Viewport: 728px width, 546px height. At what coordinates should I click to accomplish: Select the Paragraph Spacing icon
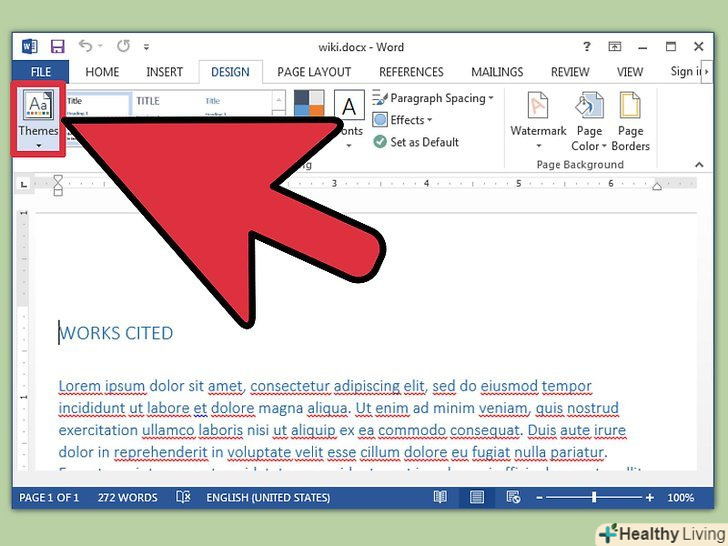click(x=380, y=98)
